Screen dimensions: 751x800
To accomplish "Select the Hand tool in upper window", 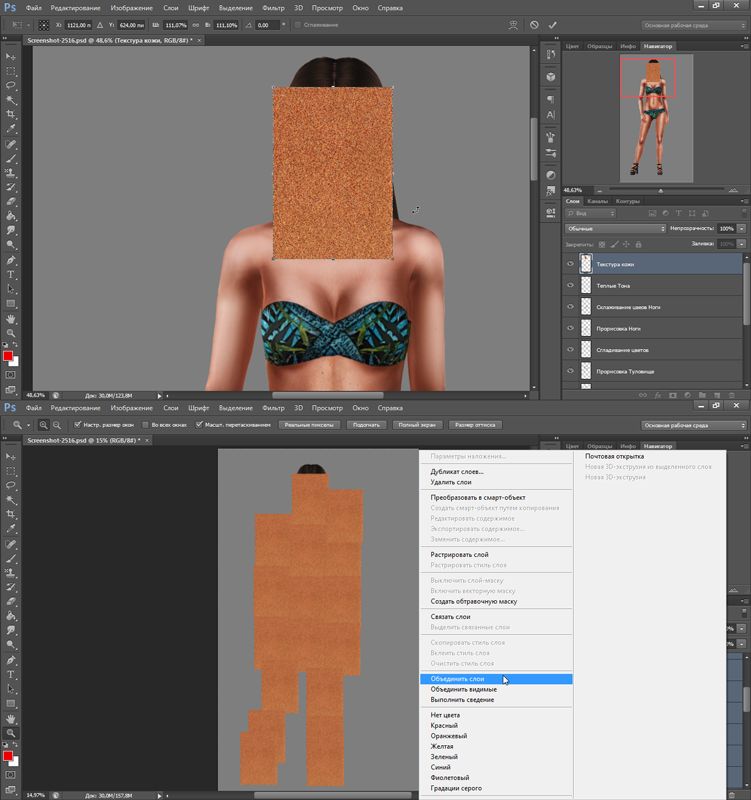I will 10,319.
